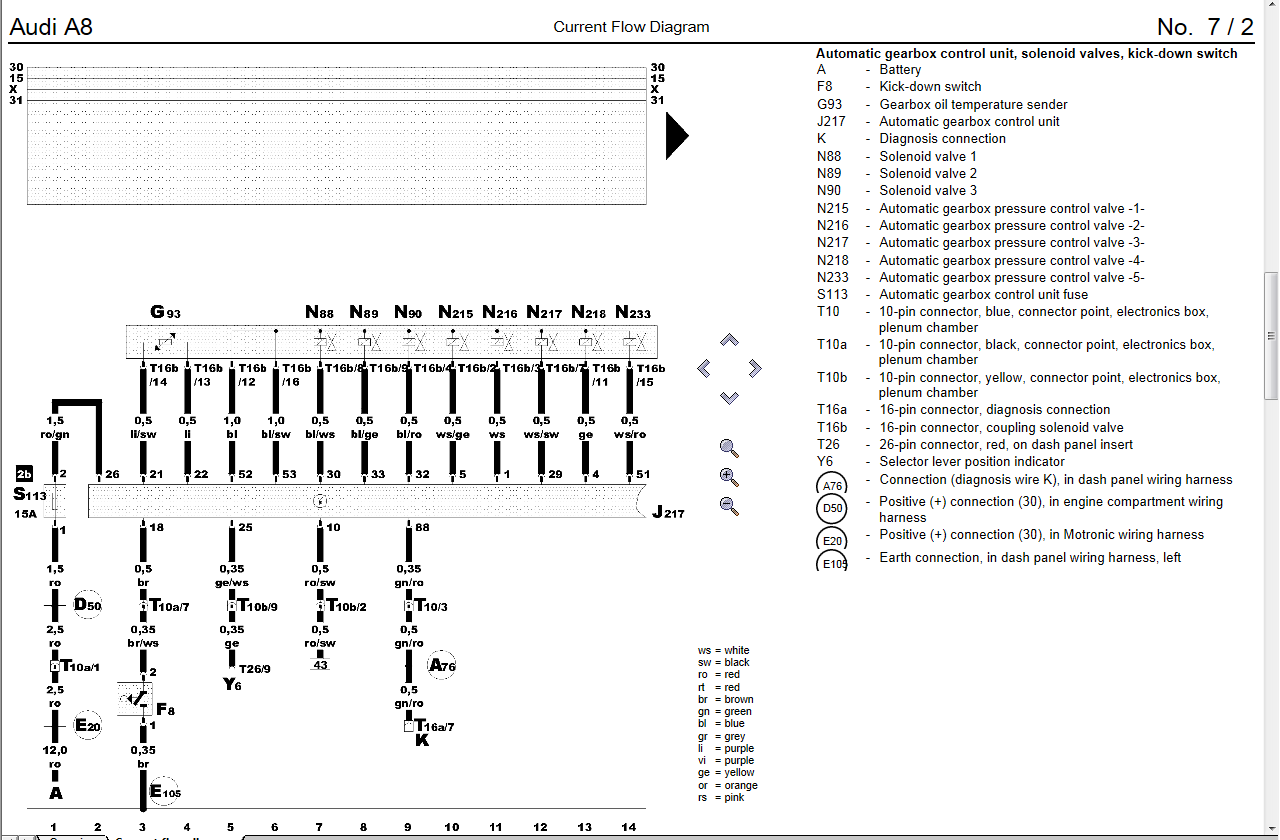
Task: Select the N216 label above the diagram
Action: [500, 313]
